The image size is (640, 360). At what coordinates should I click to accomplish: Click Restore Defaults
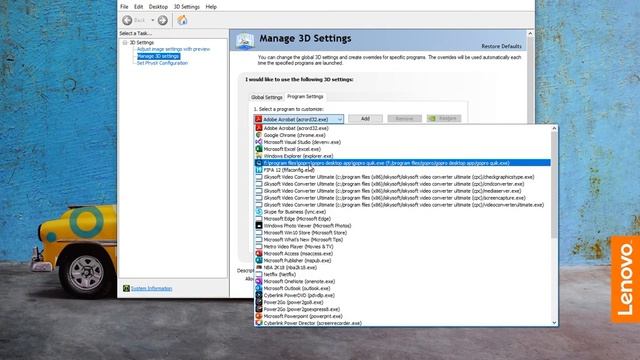click(x=501, y=46)
